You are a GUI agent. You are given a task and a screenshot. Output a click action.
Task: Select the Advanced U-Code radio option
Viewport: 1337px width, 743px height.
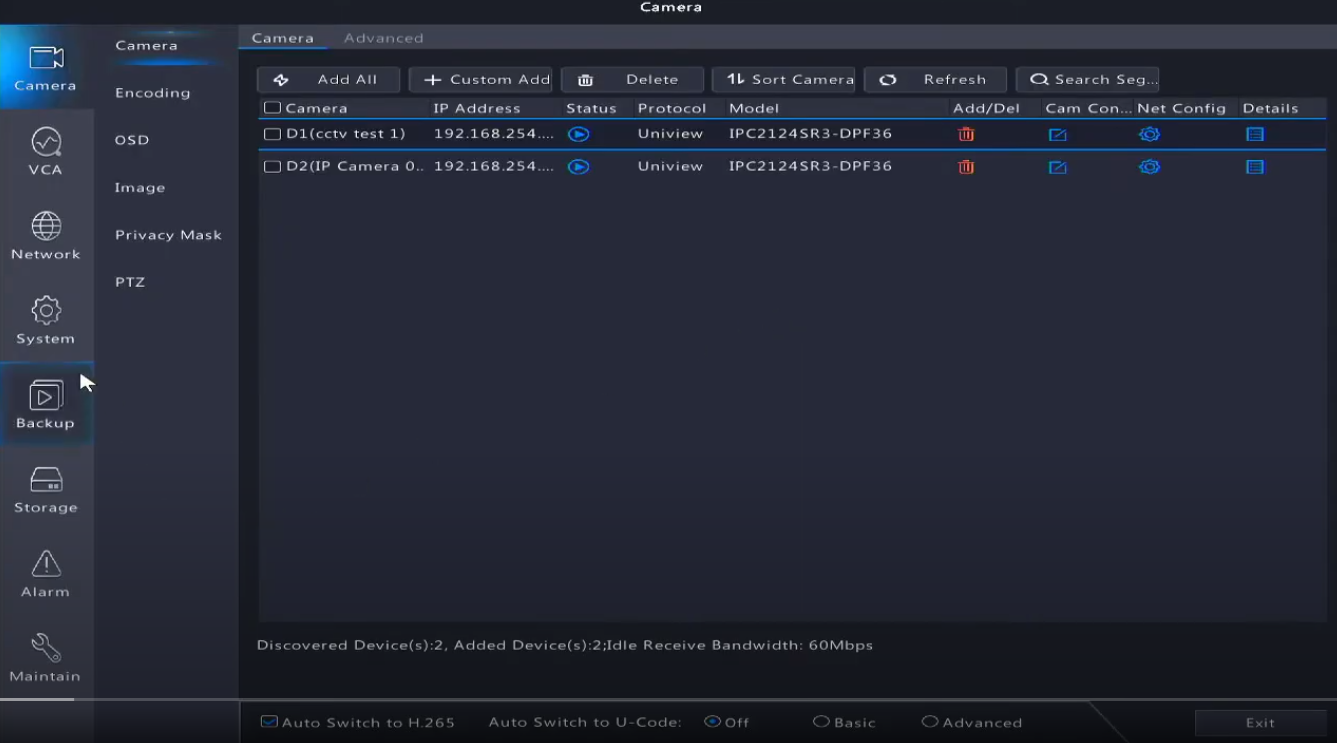930,722
